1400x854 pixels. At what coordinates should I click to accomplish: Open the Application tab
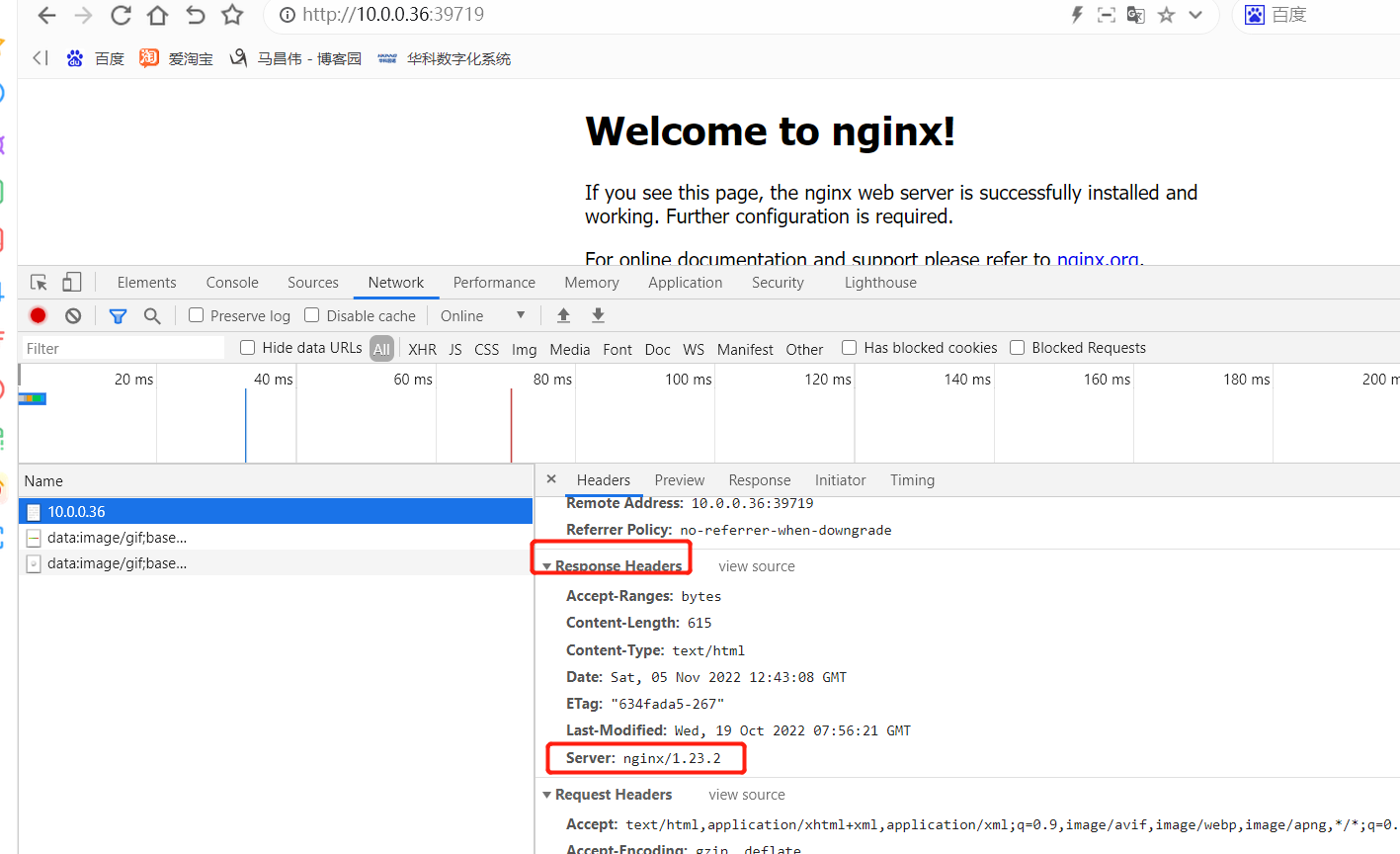pyautogui.click(x=686, y=283)
